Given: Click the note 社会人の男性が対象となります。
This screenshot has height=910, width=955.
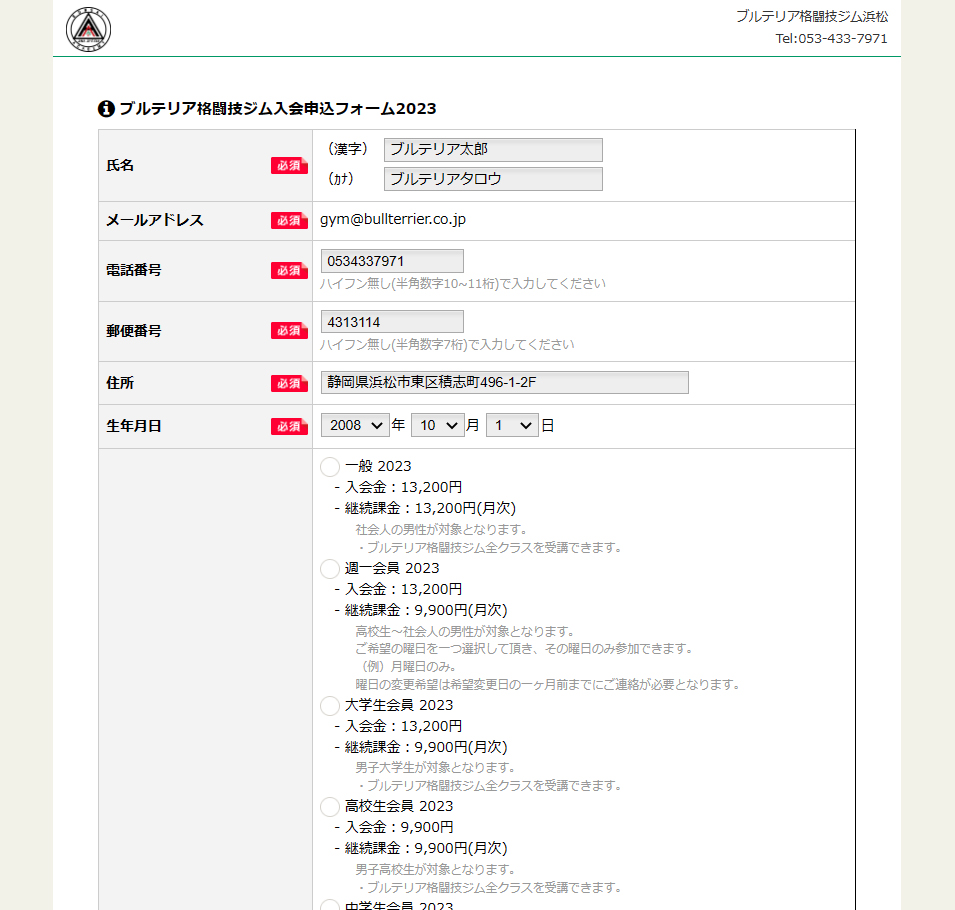Looking at the screenshot, I should [x=442, y=529].
